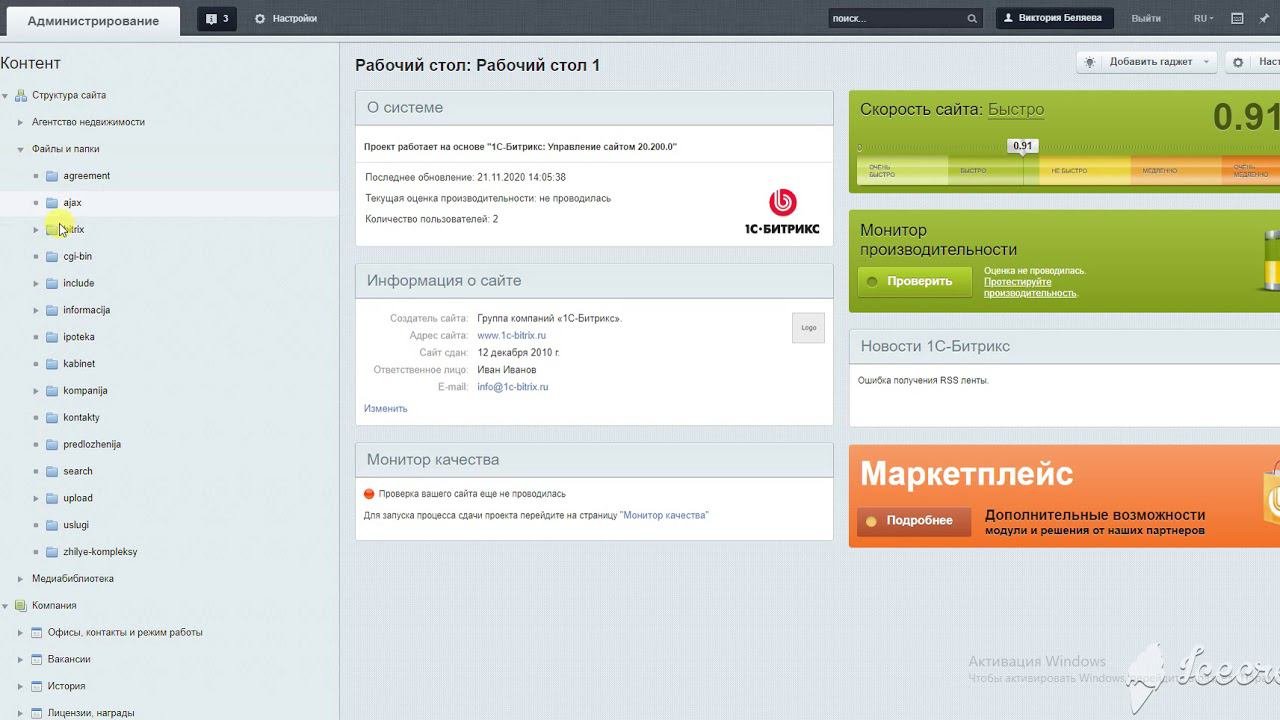Open desktop settings via the gear button
The height and width of the screenshot is (720, 1280).
(1238, 62)
